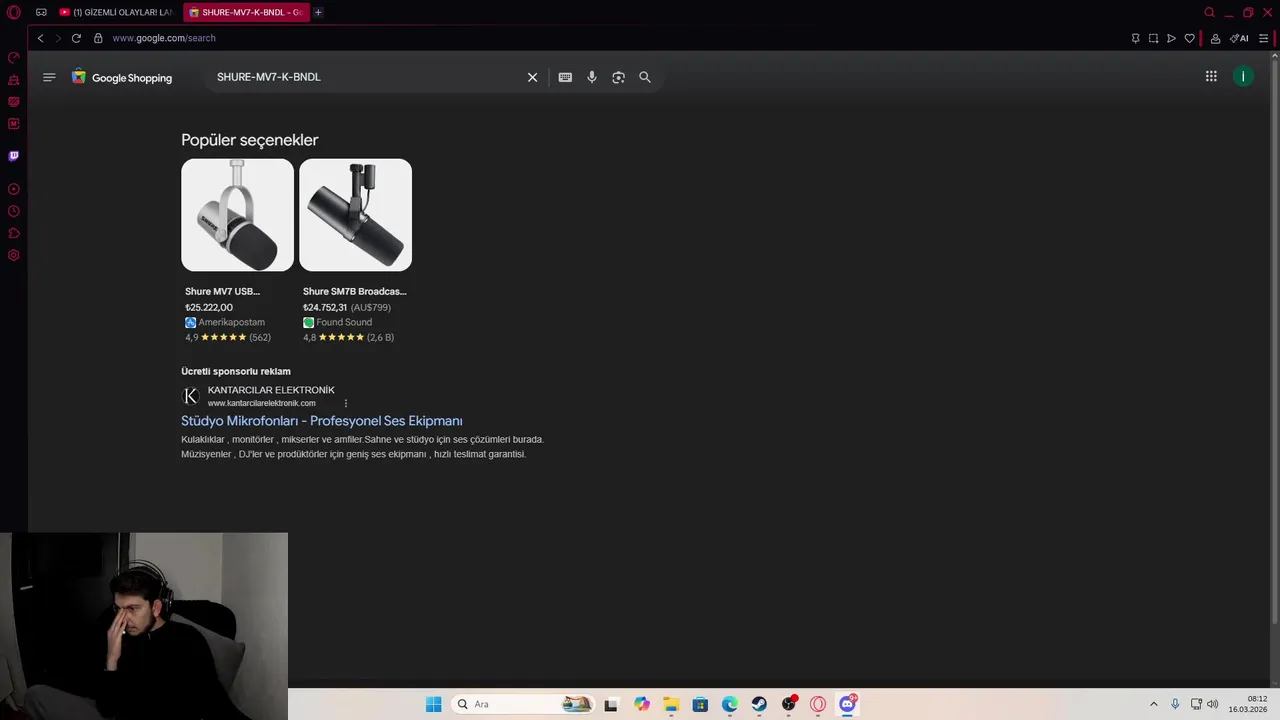Switch to the GİZEMLİ OLAYLAR YouTube tab
This screenshot has width=1280, height=720.
coord(116,12)
